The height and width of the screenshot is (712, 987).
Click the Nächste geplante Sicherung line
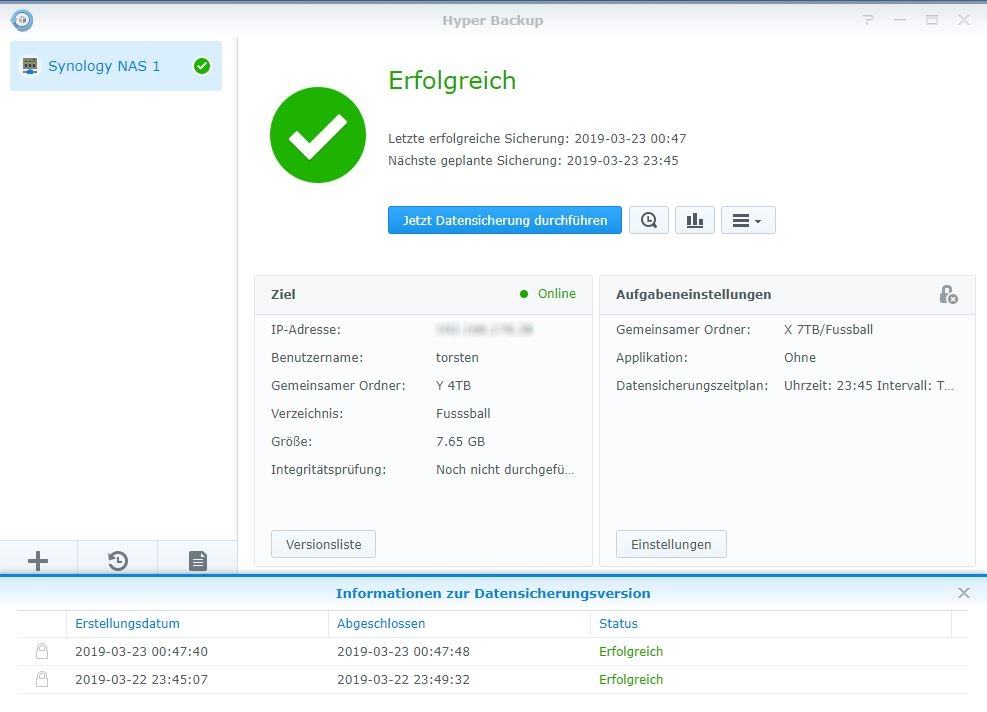point(533,161)
